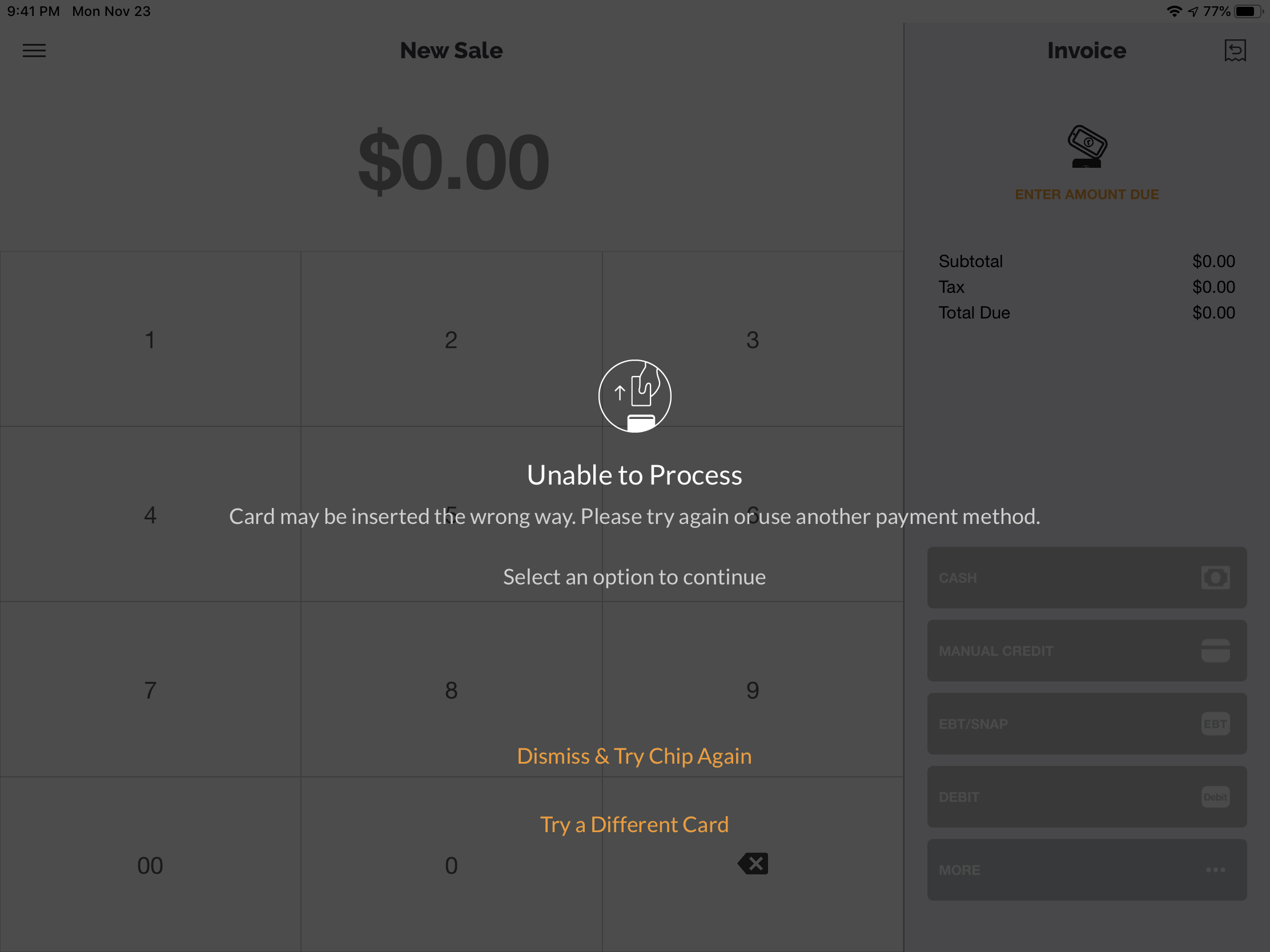Tap the ENTER AMOUNT DUE label
This screenshot has width=1270, height=952.
[1086, 195]
